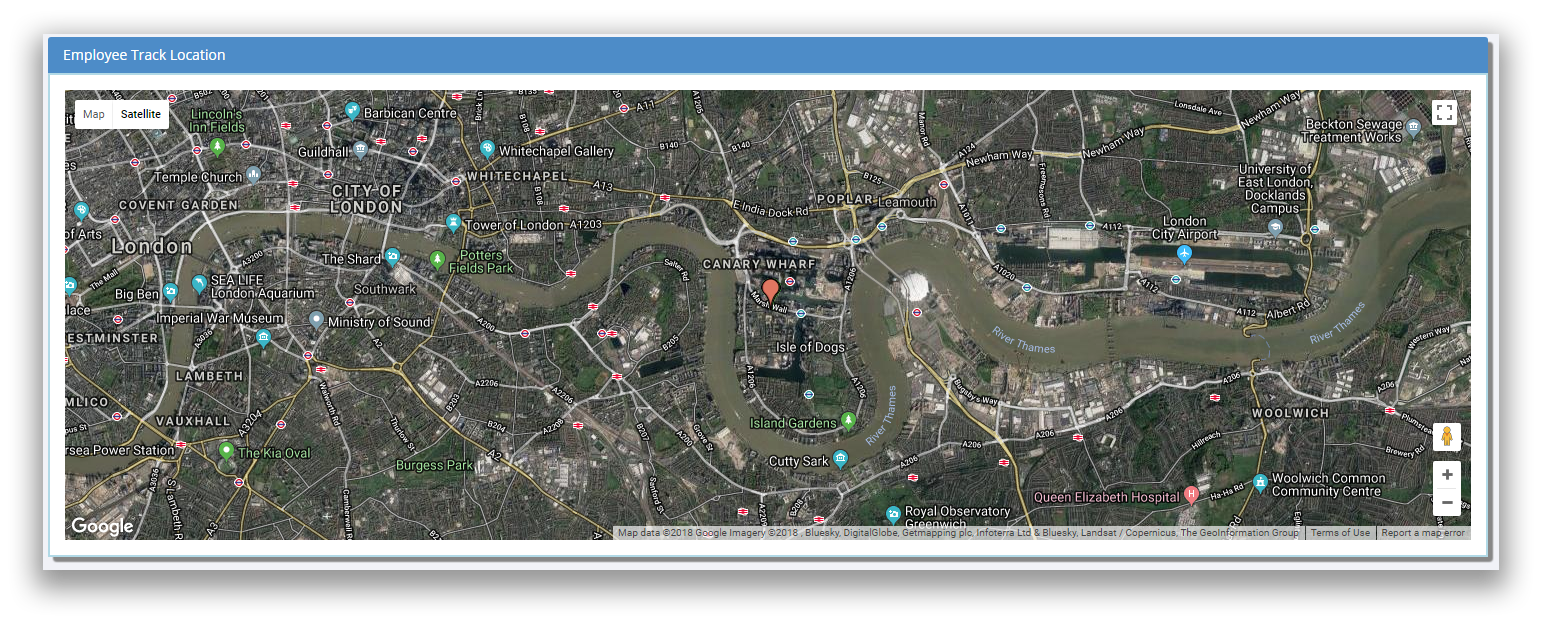
Task: Click the "Southwark" label
Action: pyautogui.click(x=385, y=289)
